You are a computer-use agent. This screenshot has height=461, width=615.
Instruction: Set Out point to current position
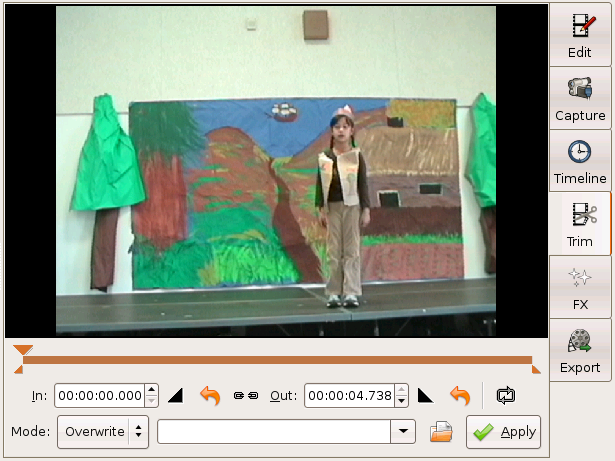pos(425,395)
